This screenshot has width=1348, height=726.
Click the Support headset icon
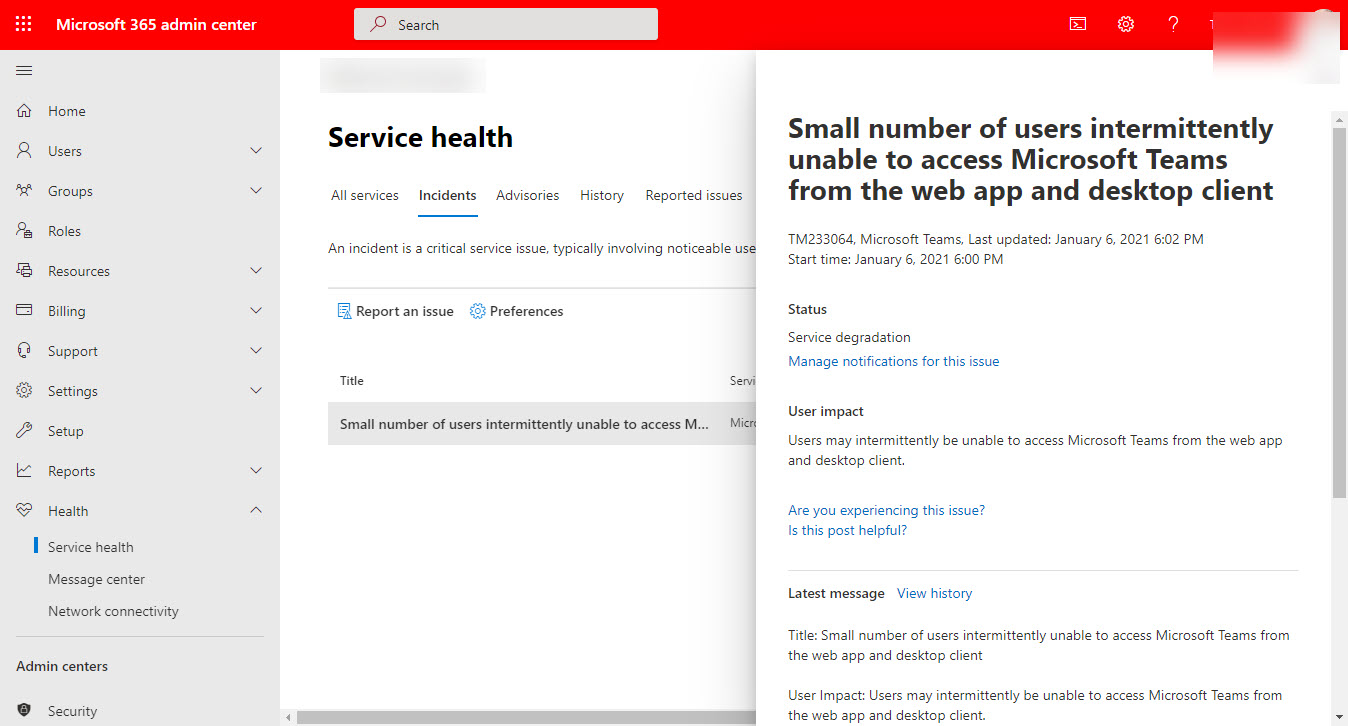point(25,351)
